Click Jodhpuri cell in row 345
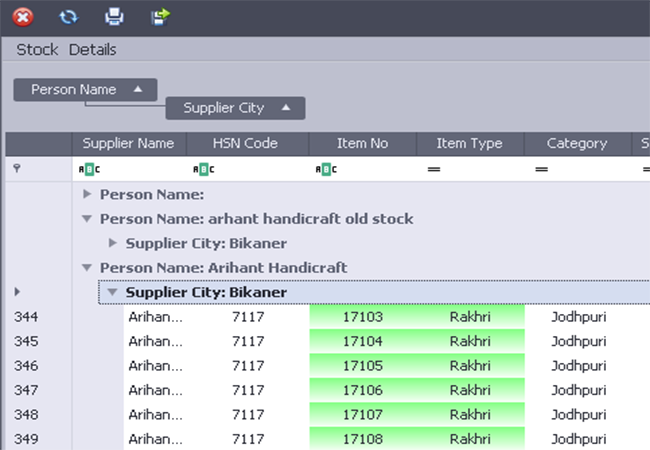Image resolution: width=650 pixels, height=450 pixels. point(578,341)
